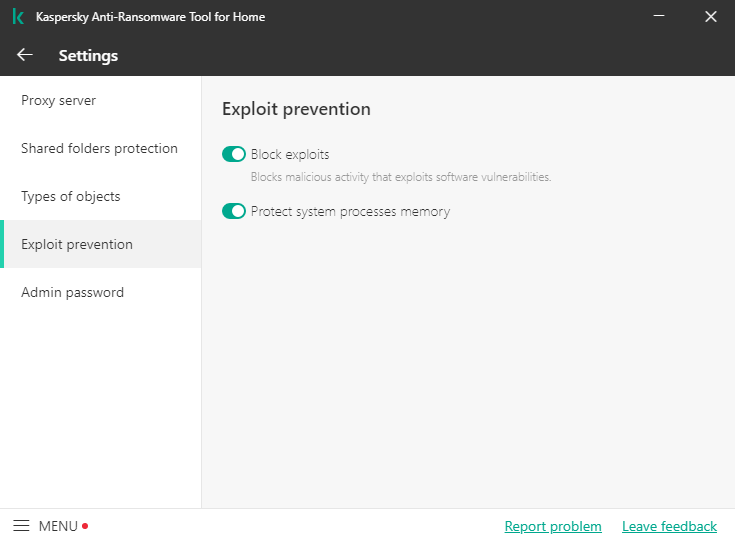Select Exploit prevention in the sidebar

(x=77, y=245)
